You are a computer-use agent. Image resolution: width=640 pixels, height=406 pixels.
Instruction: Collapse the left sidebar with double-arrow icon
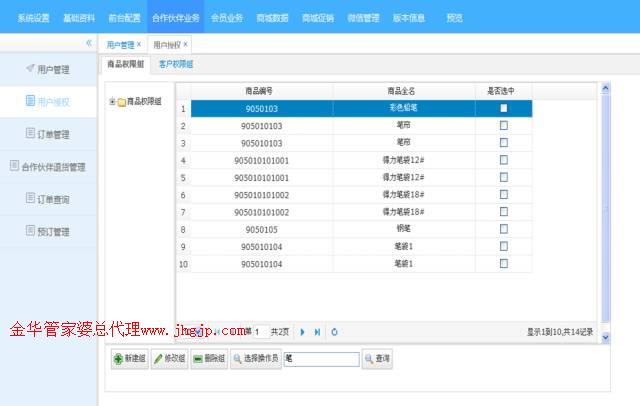[x=89, y=43]
